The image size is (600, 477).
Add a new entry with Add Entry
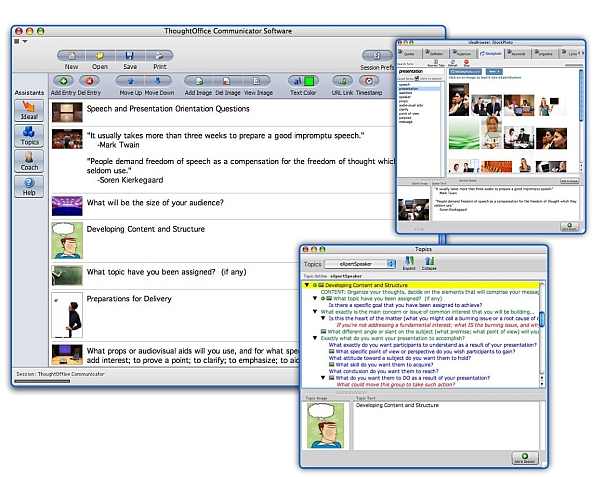point(64,81)
